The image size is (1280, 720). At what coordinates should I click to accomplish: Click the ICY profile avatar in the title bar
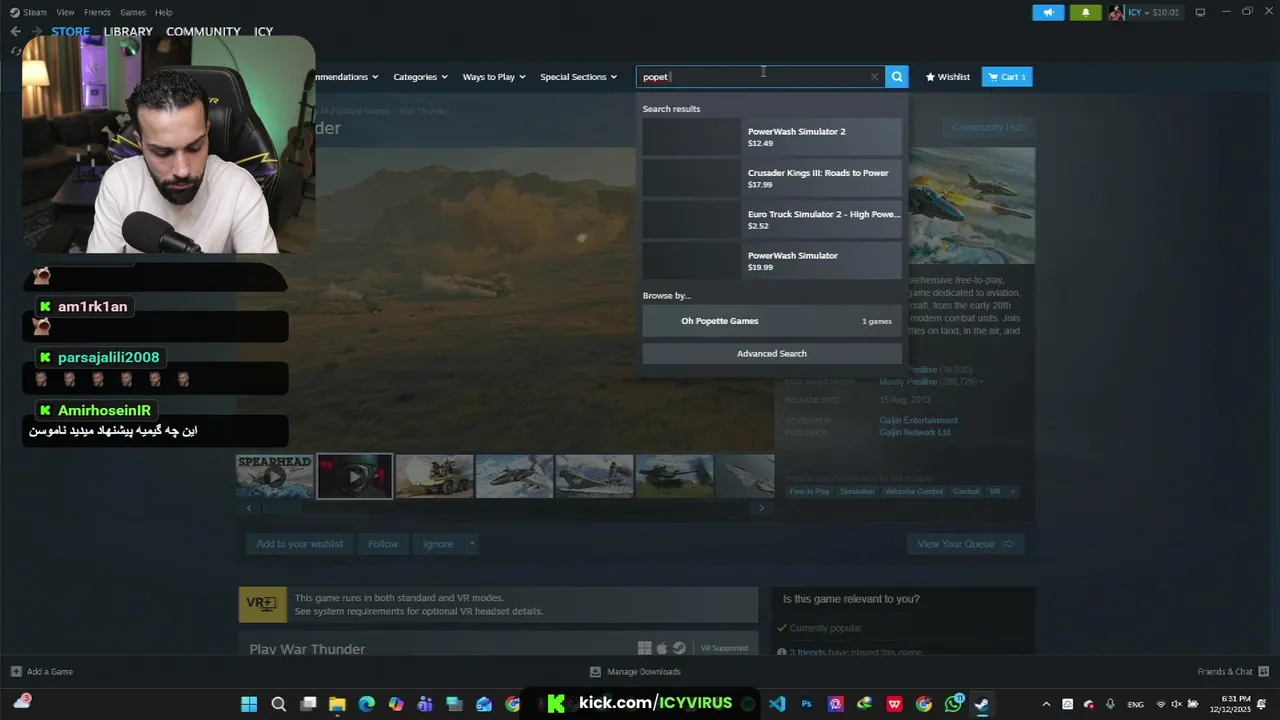tap(1116, 13)
